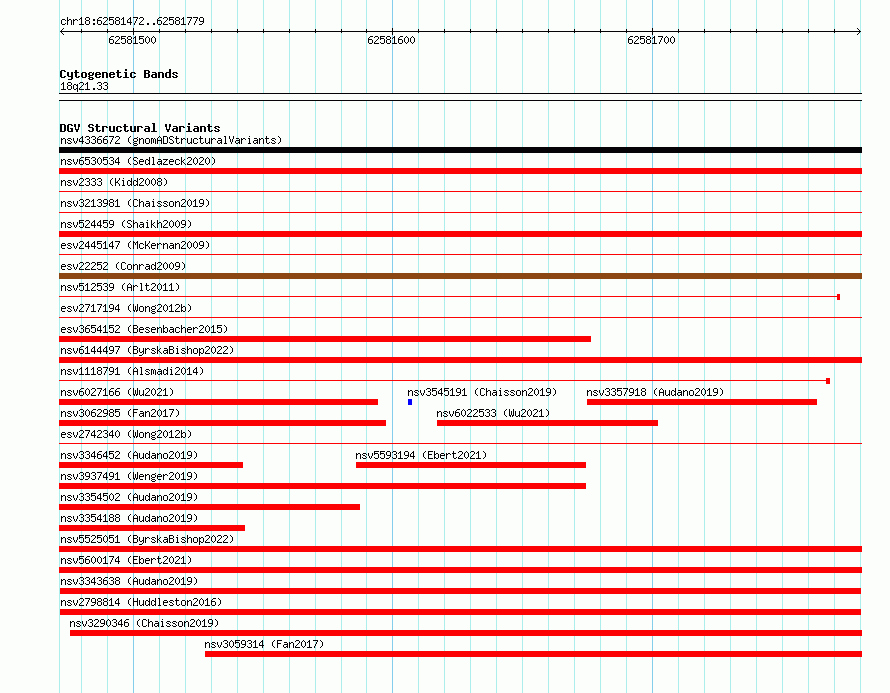Image resolution: width=890 pixels, height=693 pixels.
Task: Click nsv5600174 (Ebert2021) label
Action: [126, 560]
